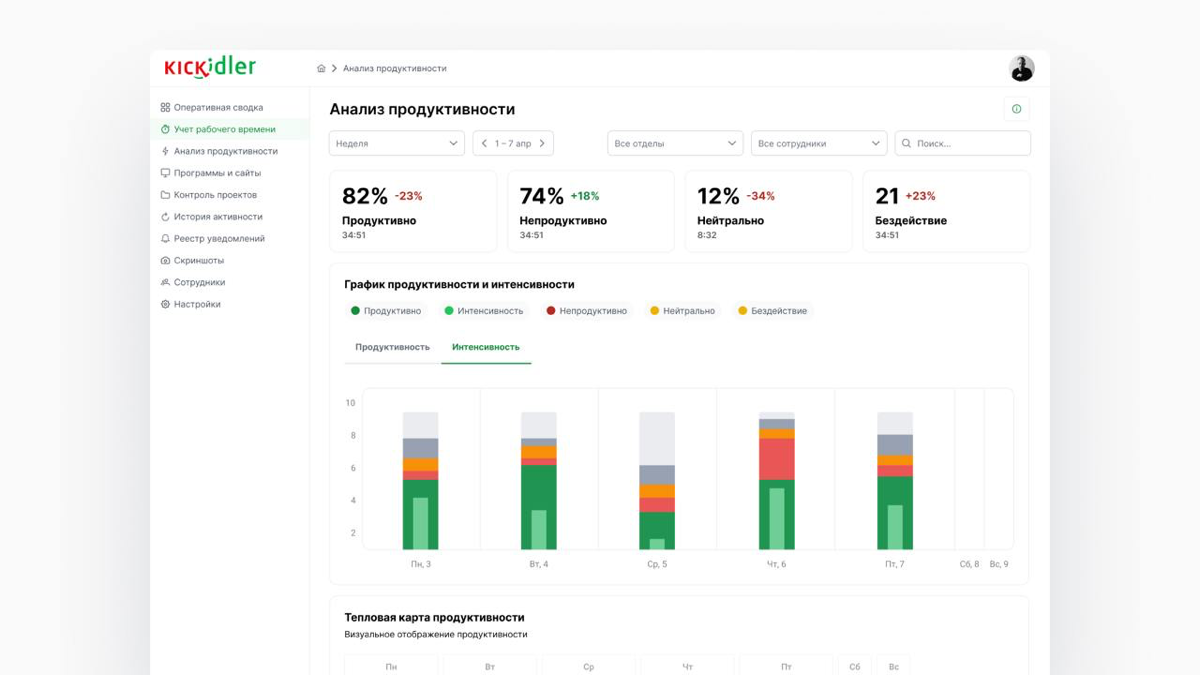Click the Вс heatmap column header
1200x675 pixels.
coord(894,666)
